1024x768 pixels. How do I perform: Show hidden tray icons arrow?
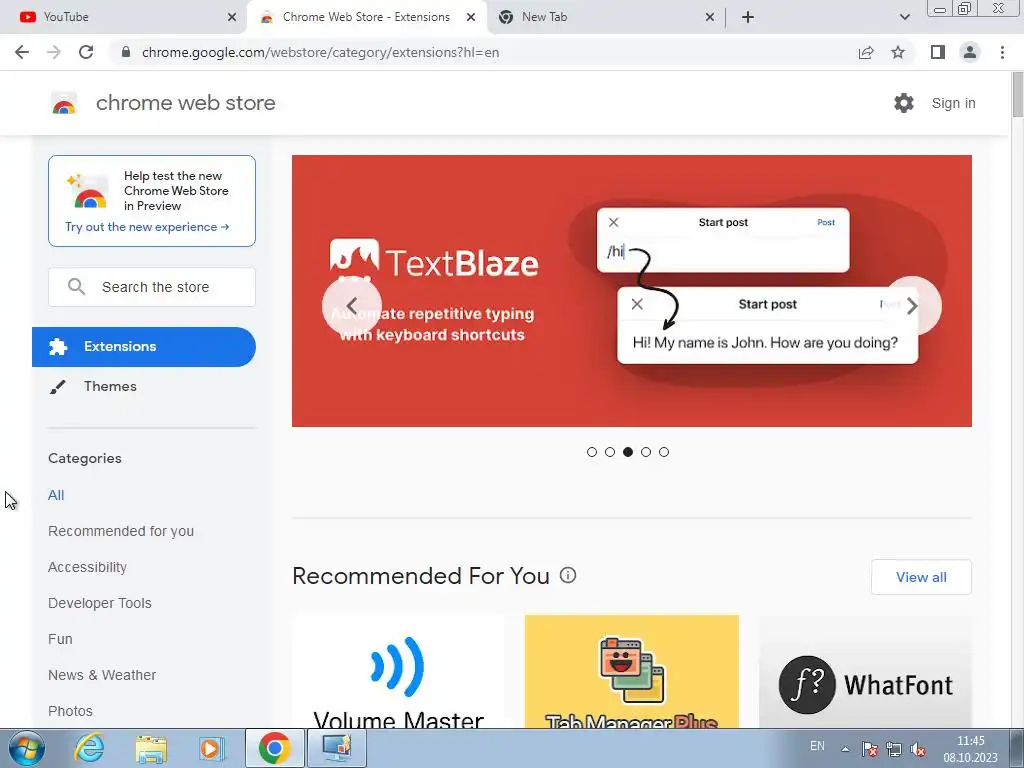pos(845,749)
